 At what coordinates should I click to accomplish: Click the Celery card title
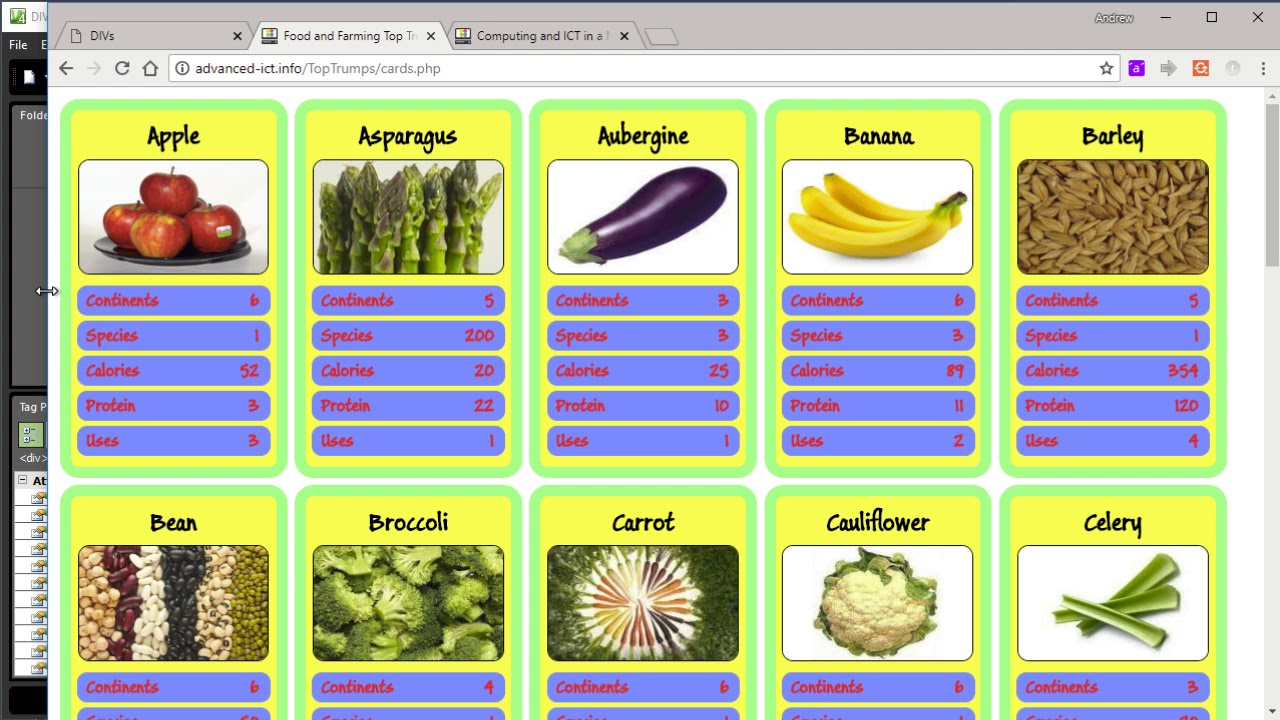[x=1112, y=522]
